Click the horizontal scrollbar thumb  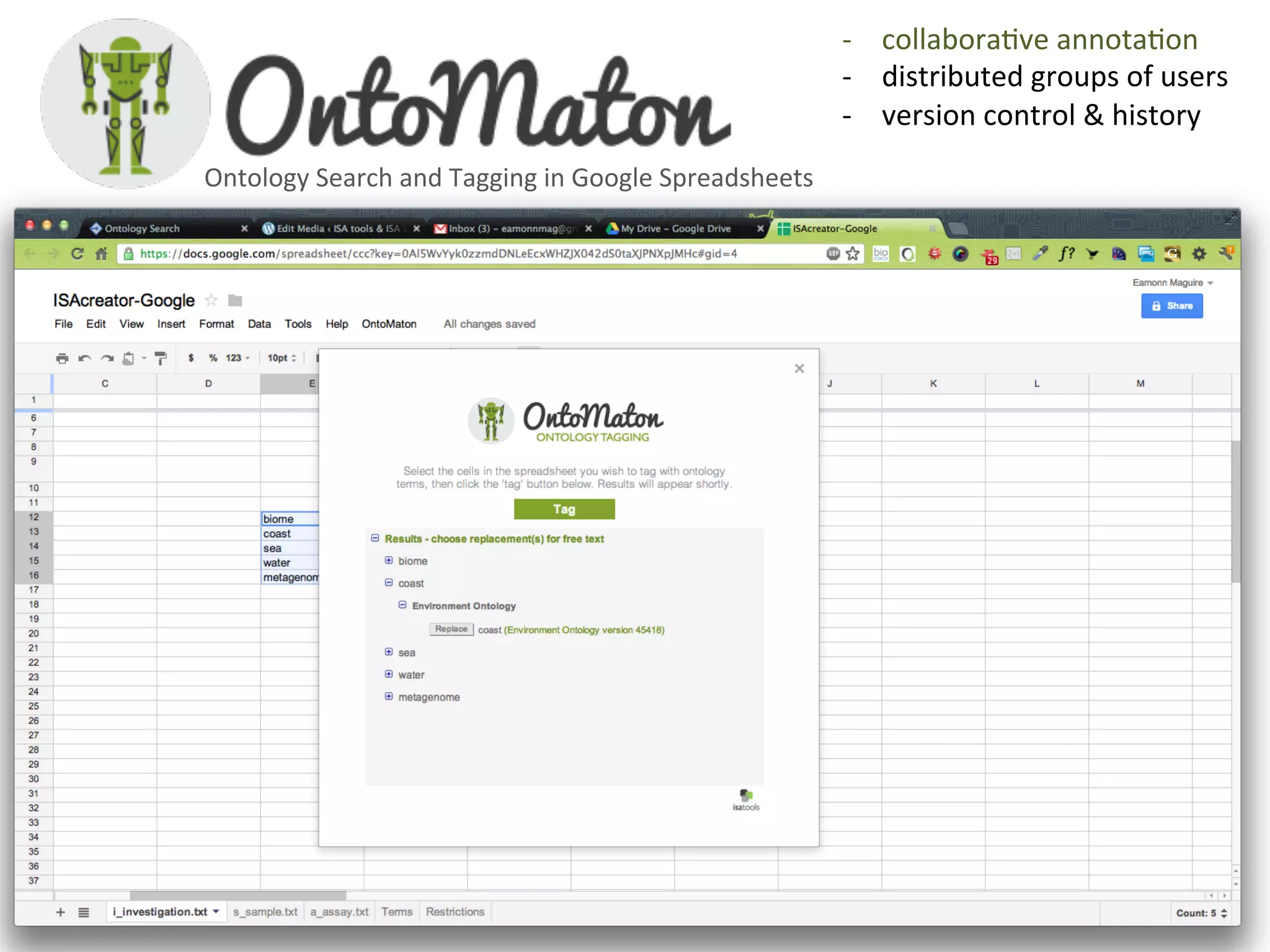(x=238, y=896)
